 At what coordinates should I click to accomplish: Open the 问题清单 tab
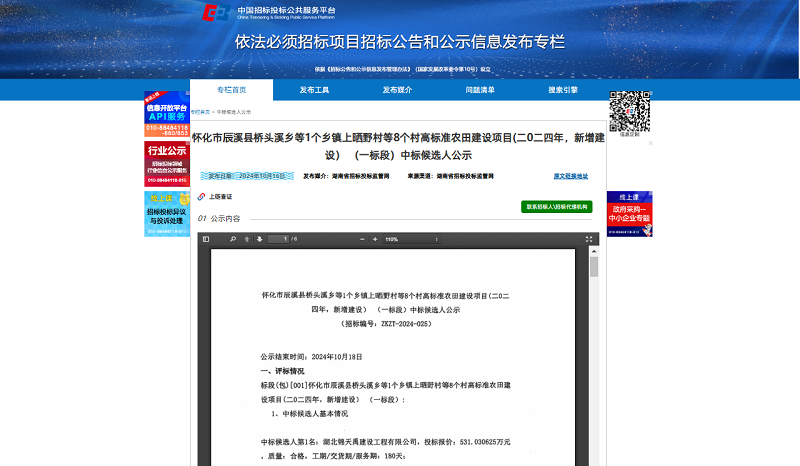click(x=480, y=90)
